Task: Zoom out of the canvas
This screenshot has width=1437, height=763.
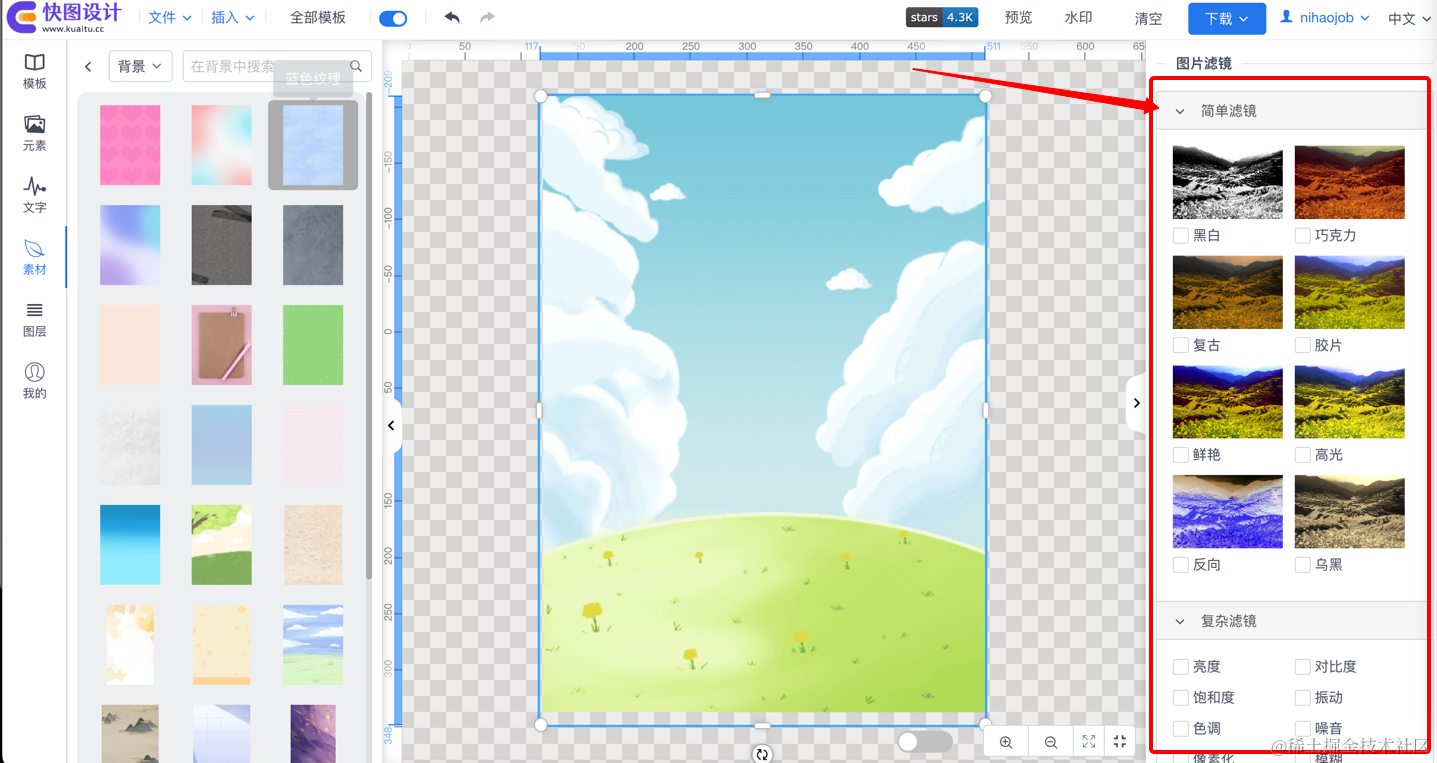Action: tap(1050, 742)
